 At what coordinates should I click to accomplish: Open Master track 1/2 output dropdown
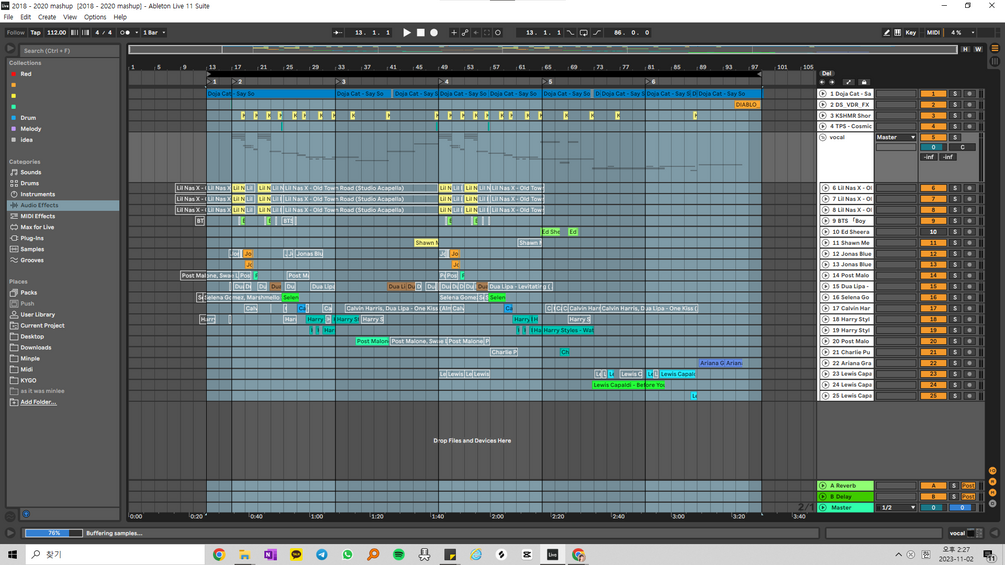point(896,507)
